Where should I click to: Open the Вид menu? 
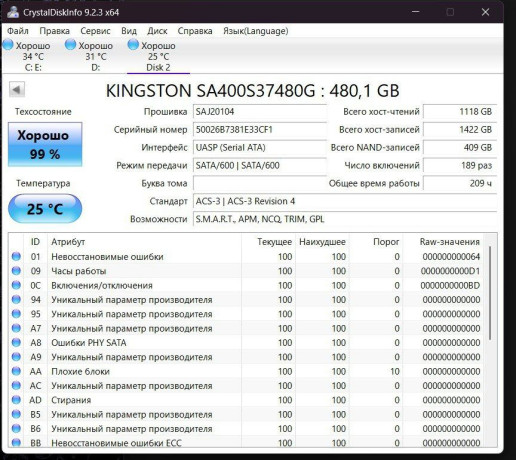point(129,31)
